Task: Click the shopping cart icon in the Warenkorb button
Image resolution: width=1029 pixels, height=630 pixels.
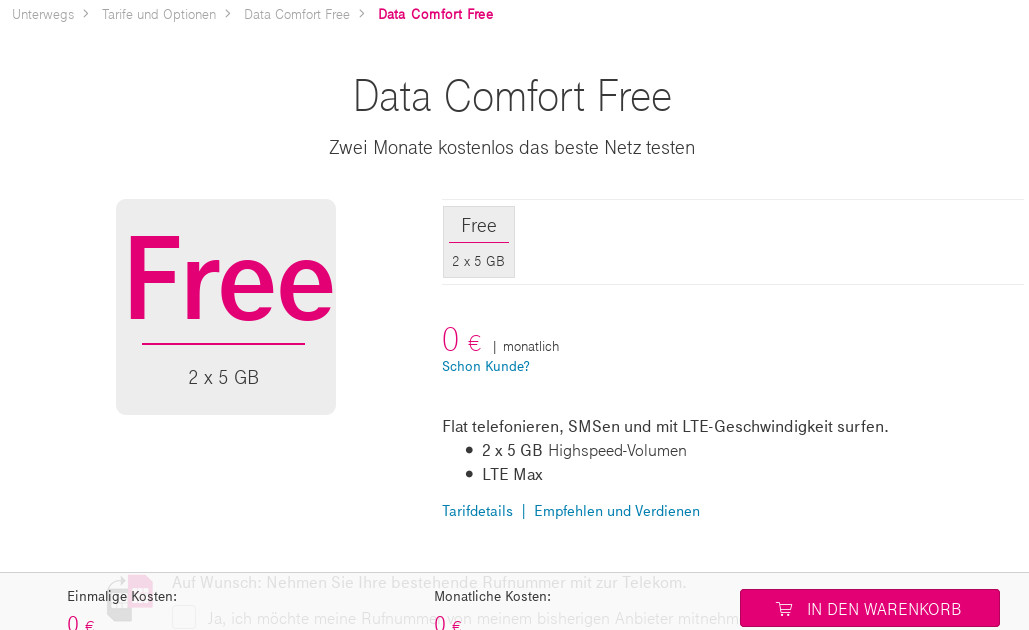Action: 785,609
